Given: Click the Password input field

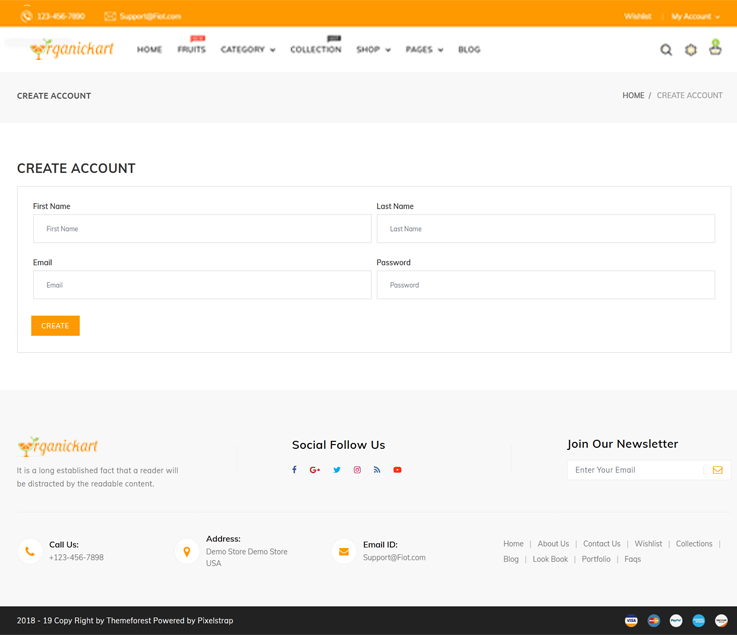Looking at the screenshot, I should point(545,285).
